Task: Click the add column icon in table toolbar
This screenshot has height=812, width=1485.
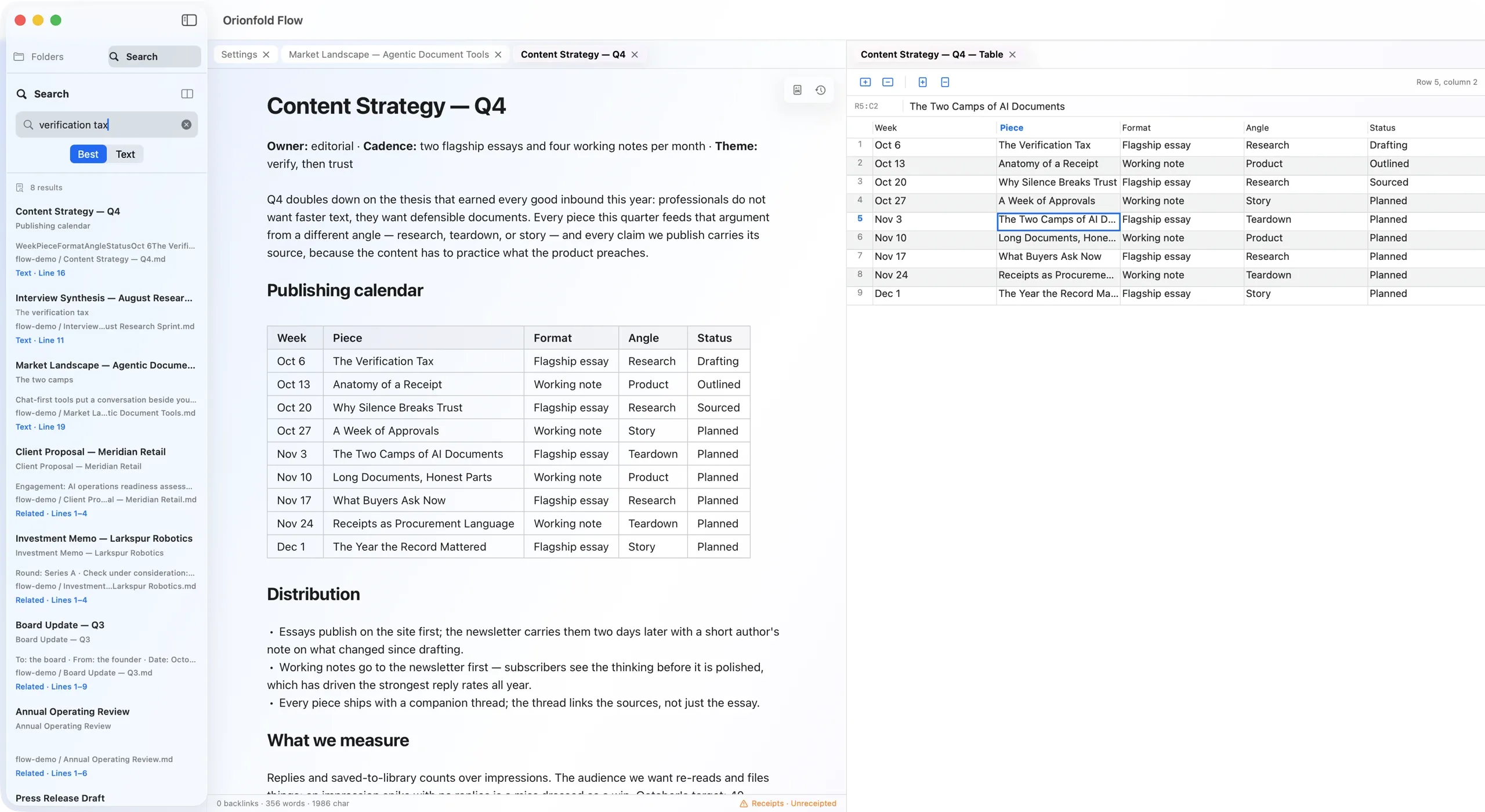Action: (x=922, y=82)
